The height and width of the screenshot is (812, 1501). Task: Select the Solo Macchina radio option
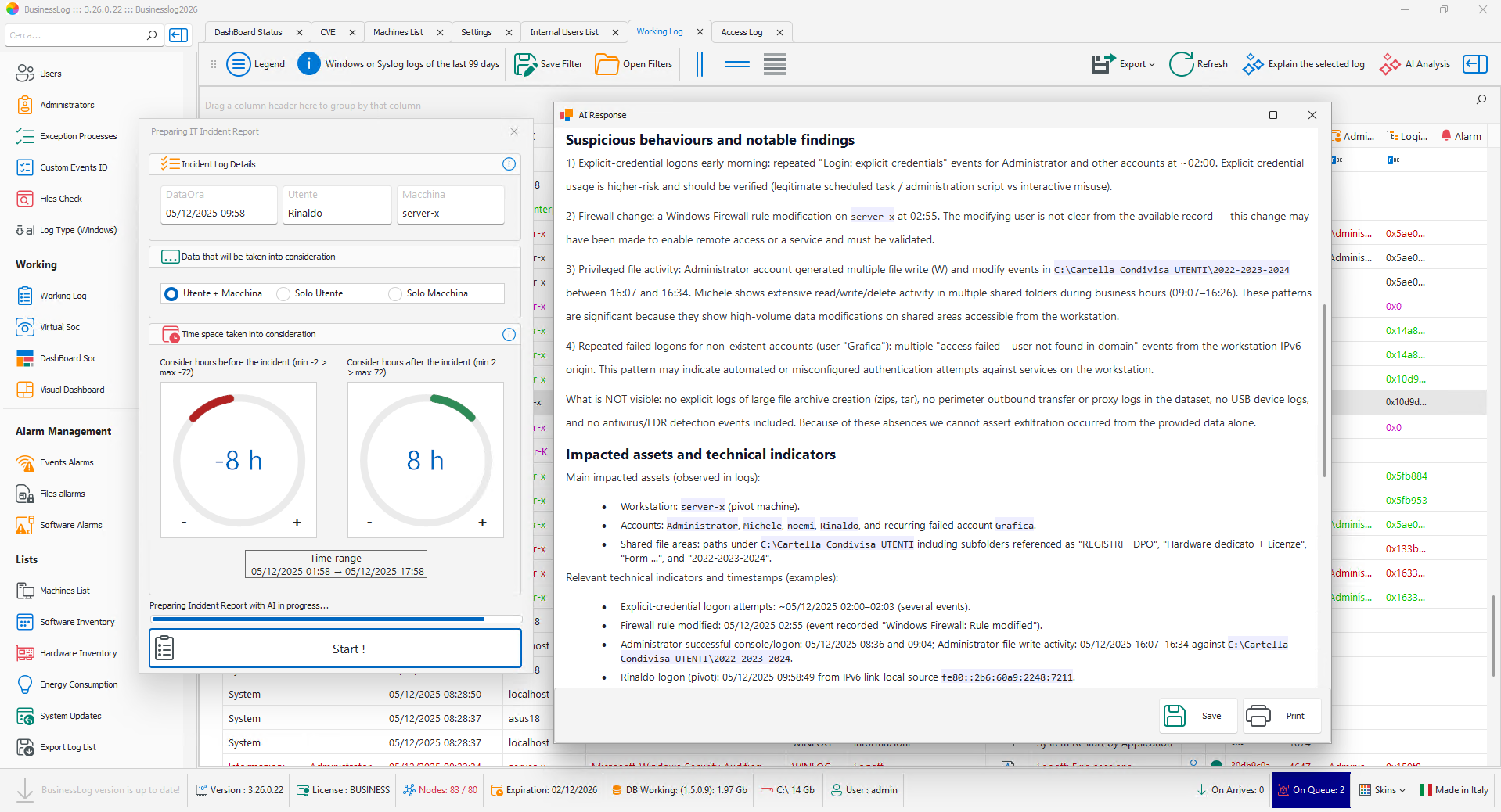pos(395,293)
